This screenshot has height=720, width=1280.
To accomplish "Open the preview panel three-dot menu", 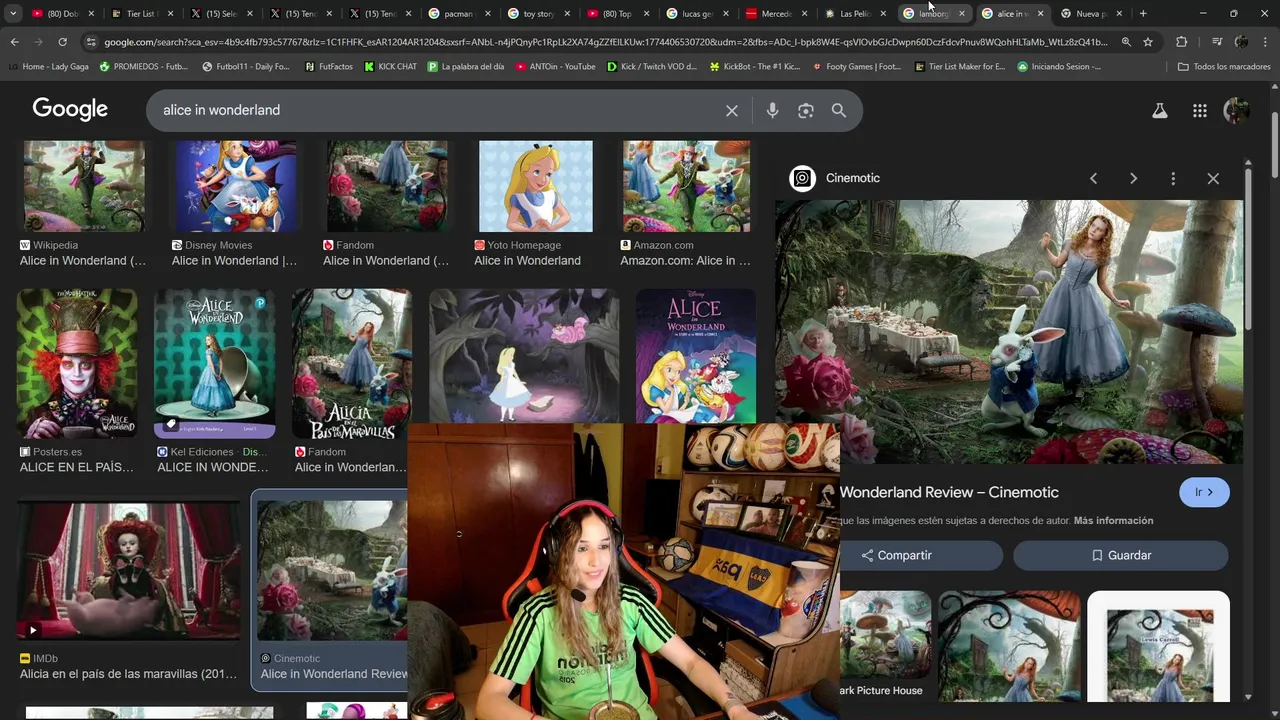I will coord(1173,178).
